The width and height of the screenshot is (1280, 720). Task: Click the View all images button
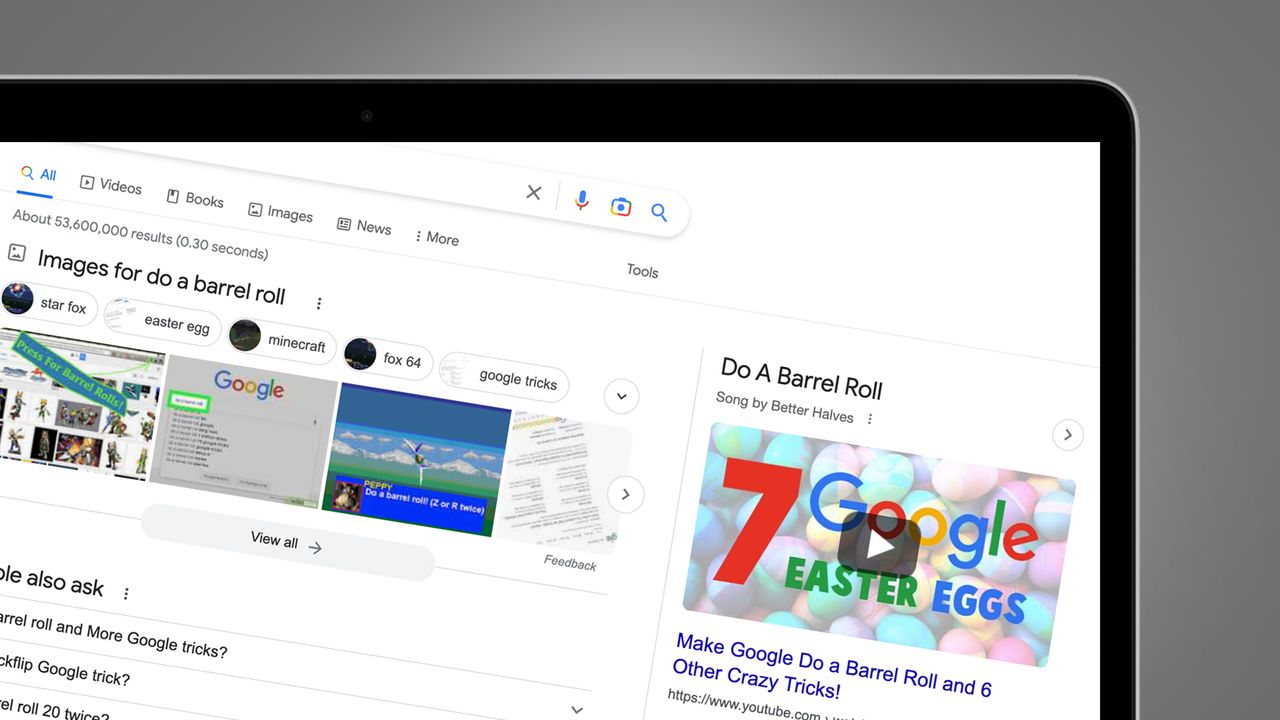point(288,543)
